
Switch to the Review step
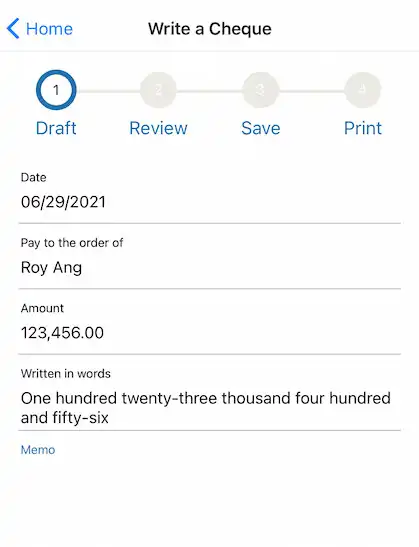tap(158, 128)
